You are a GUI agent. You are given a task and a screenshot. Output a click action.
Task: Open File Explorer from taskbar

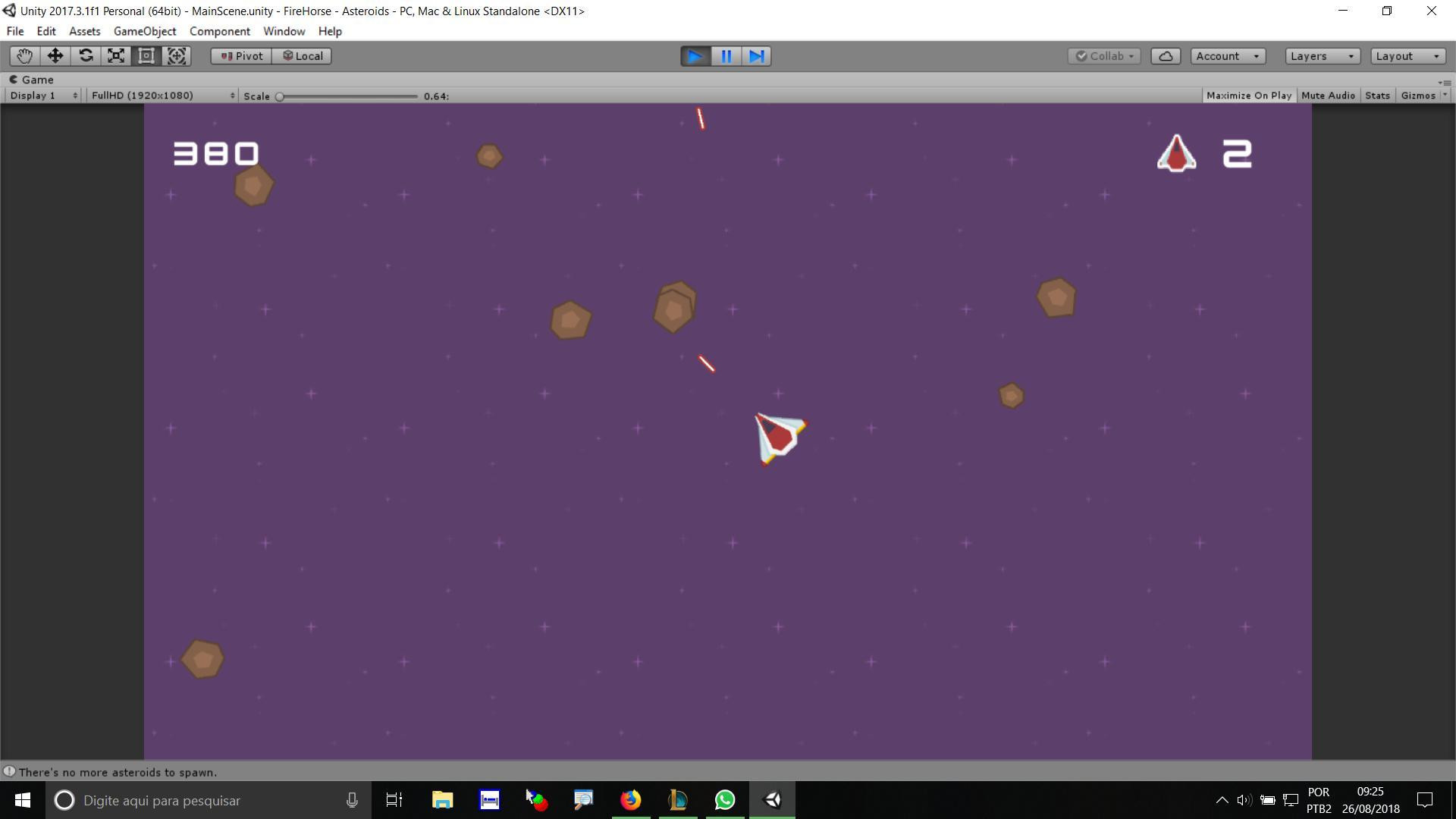(442, 800)
